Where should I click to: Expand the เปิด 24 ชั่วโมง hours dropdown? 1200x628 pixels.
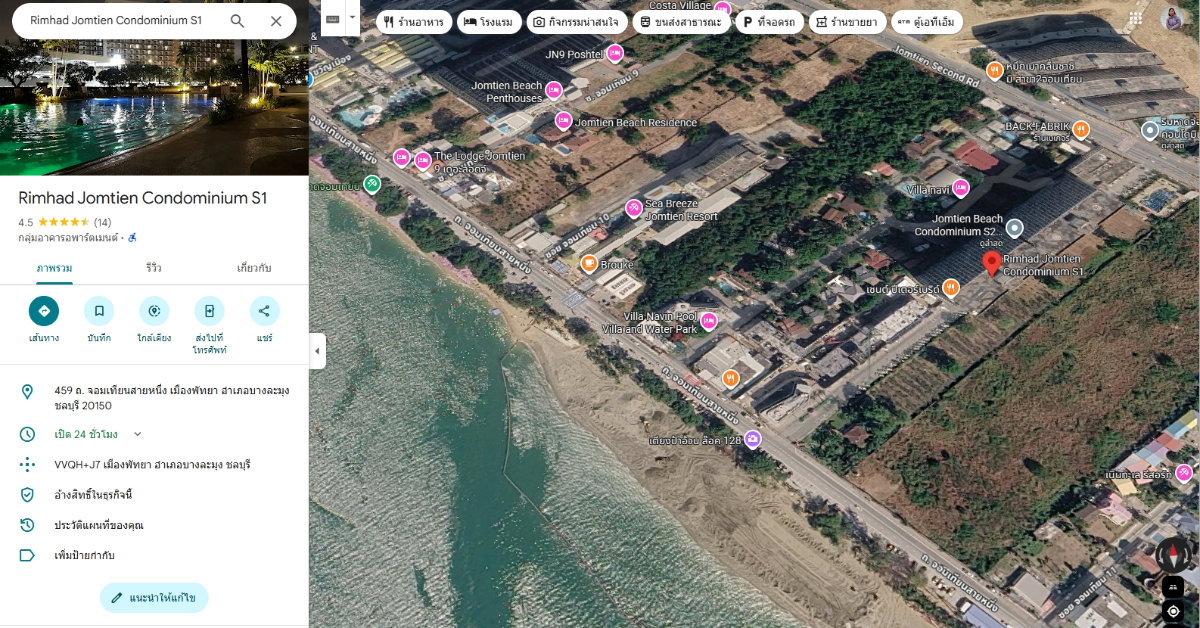(x=138, y=434)
